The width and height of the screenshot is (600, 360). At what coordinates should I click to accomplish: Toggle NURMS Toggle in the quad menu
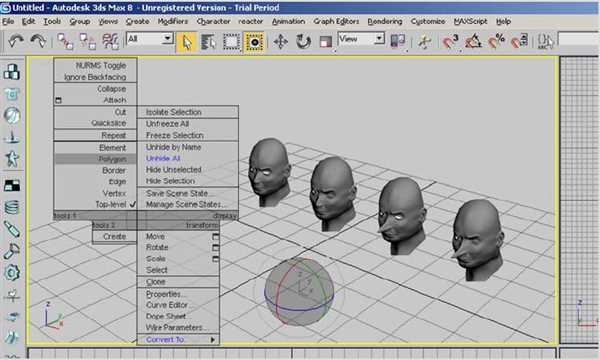101,65
